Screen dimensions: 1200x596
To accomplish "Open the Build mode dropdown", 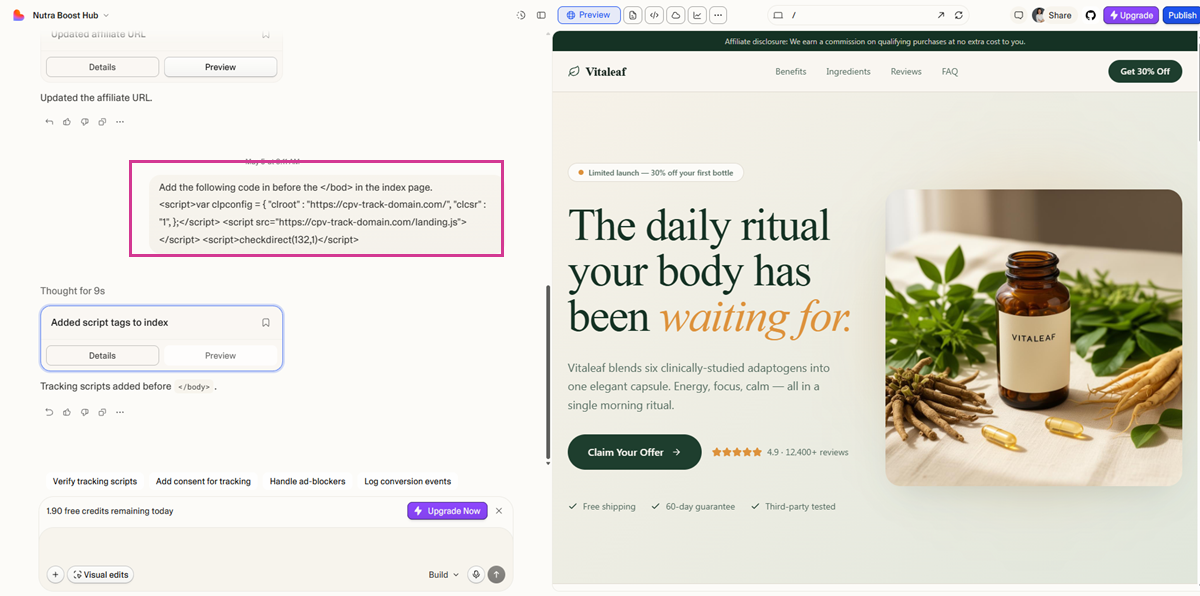I will click(x=444, y=575).
